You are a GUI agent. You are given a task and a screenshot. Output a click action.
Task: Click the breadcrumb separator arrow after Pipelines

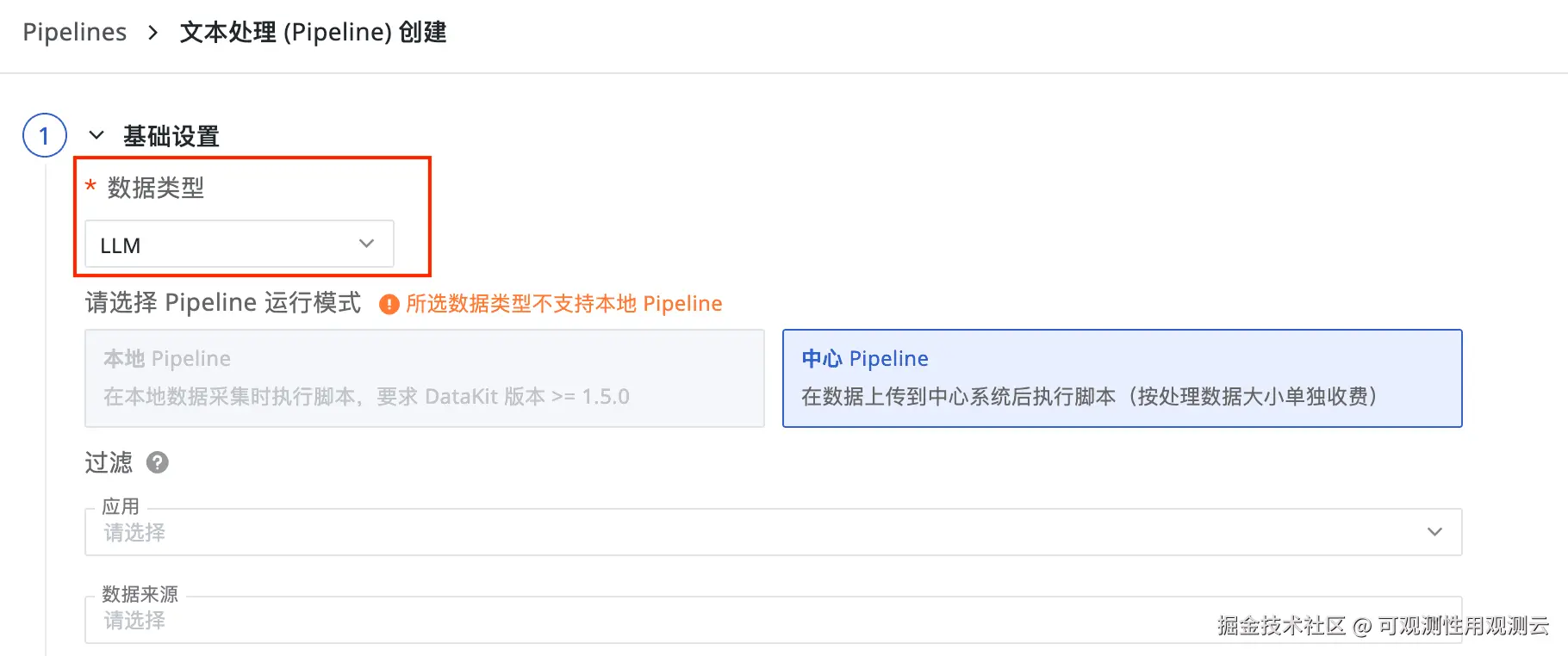pos(153,33)
